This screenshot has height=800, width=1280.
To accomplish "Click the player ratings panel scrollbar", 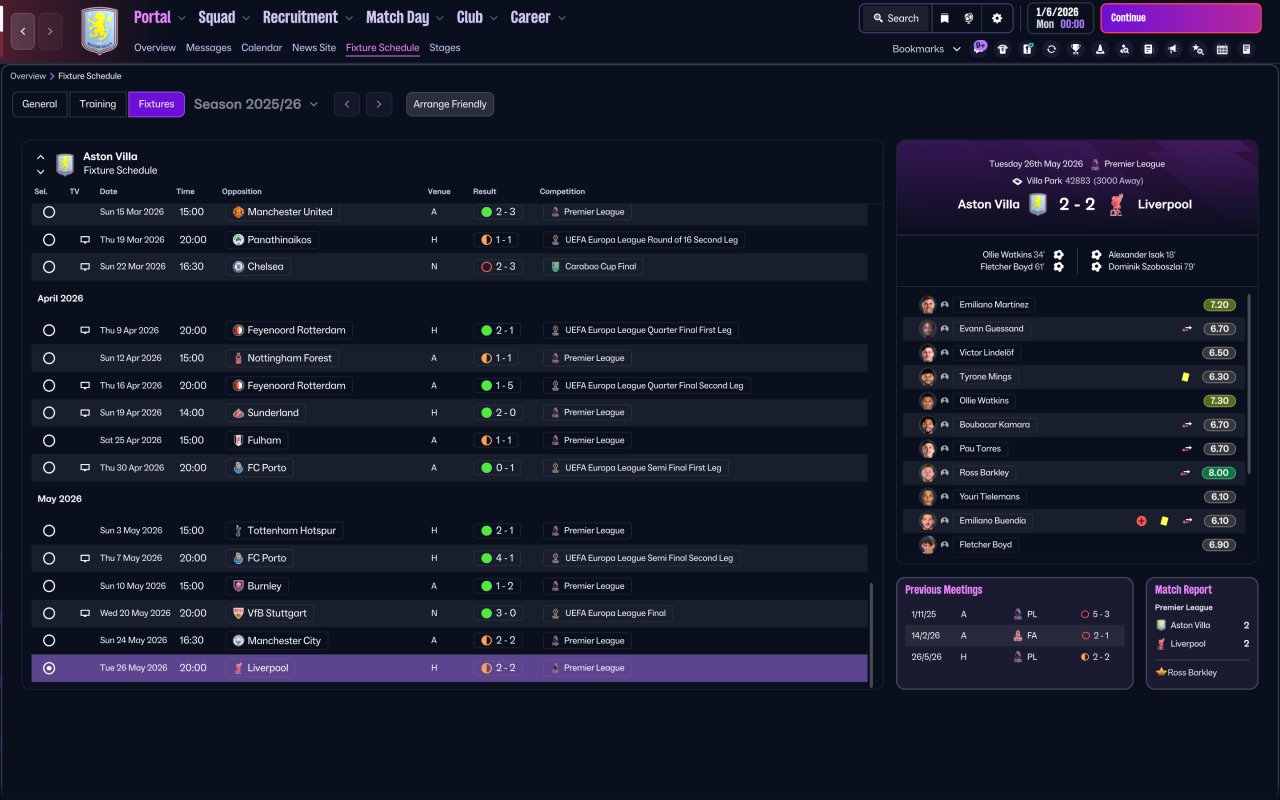I will (1250, 386).
